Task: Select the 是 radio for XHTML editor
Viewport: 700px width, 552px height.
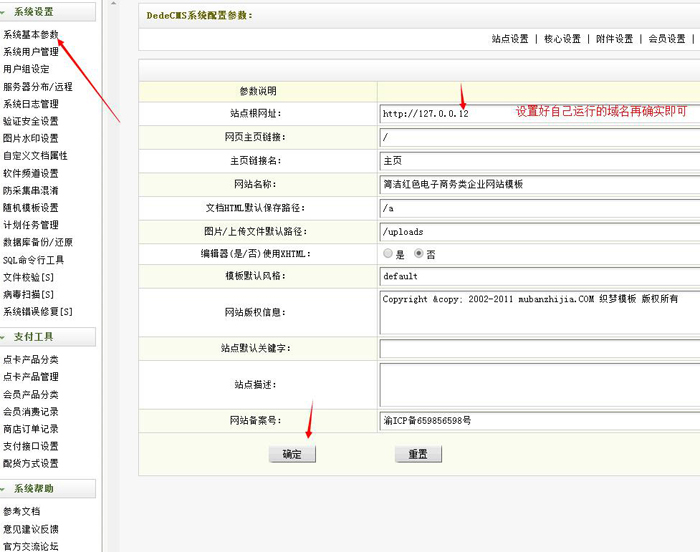Action: pos(387,254)
